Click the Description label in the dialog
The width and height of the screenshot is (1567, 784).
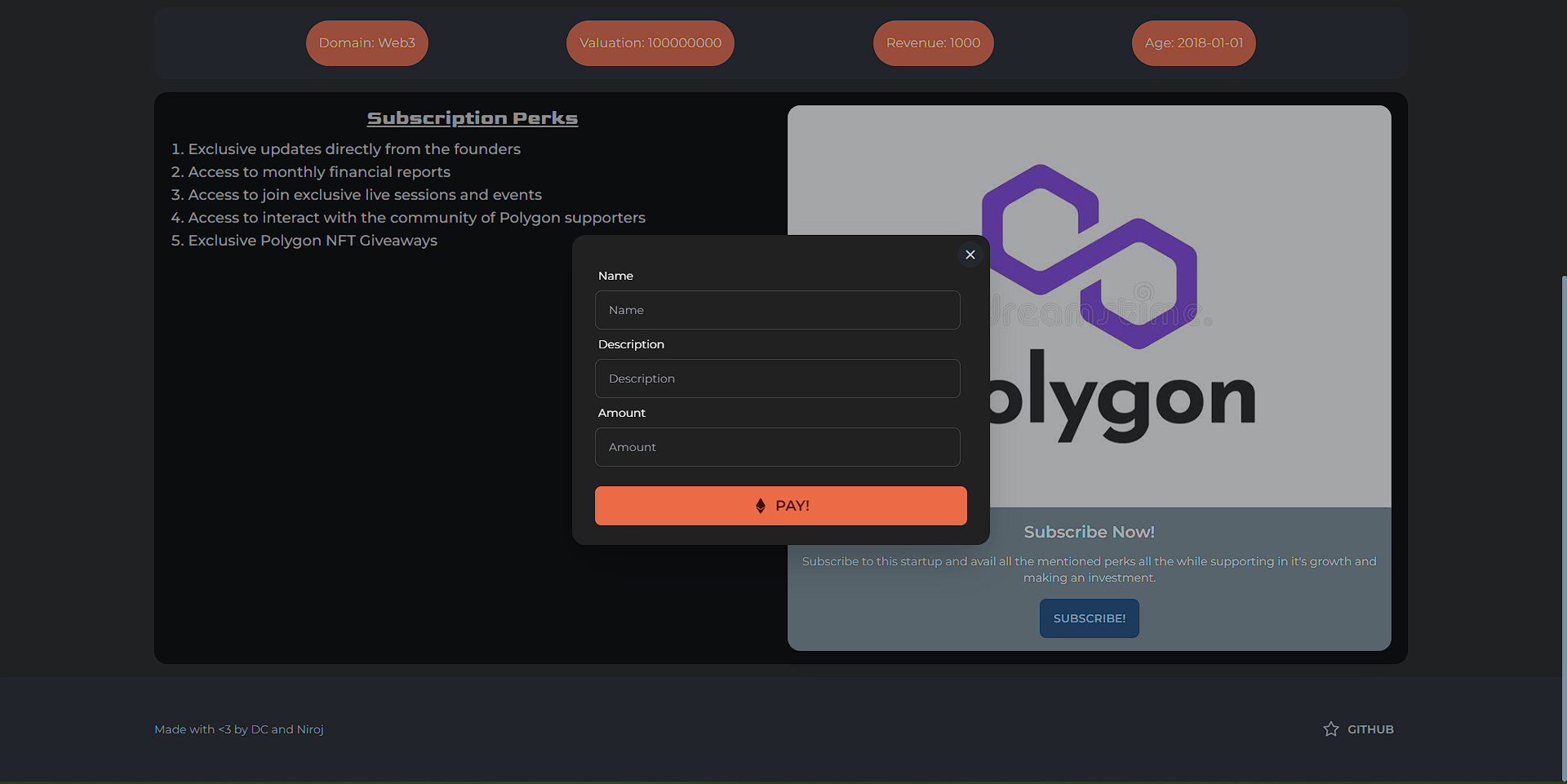[631, 344]
